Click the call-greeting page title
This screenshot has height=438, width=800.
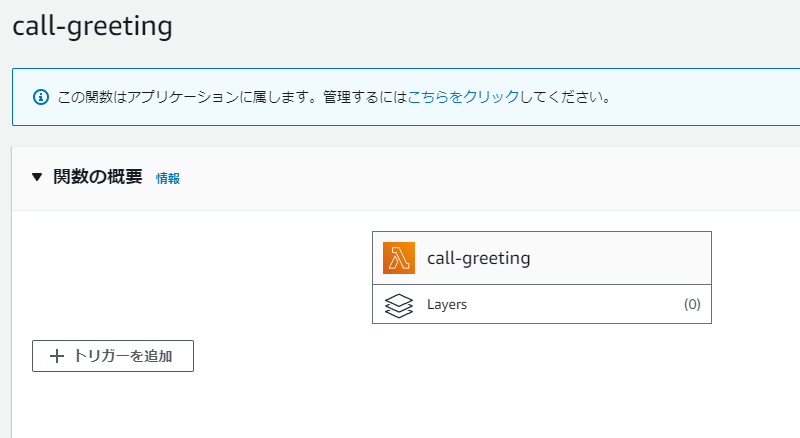pos(92,26)
